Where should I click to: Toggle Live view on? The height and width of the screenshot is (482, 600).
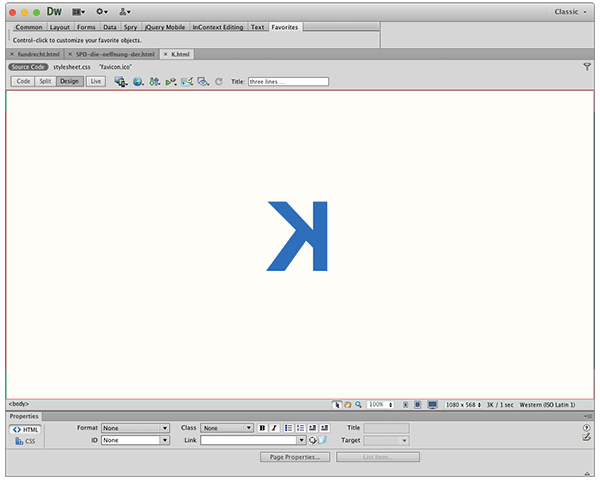96,81
